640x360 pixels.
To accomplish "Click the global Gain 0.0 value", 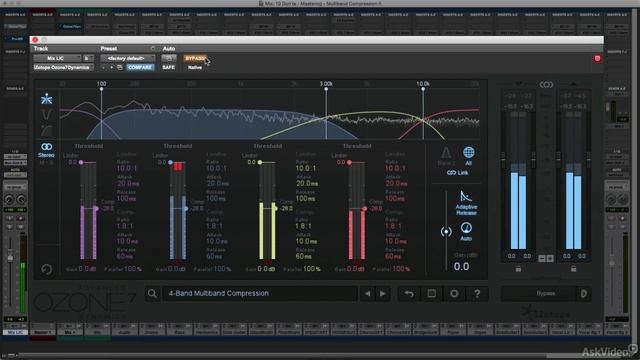I will point(461,267).
